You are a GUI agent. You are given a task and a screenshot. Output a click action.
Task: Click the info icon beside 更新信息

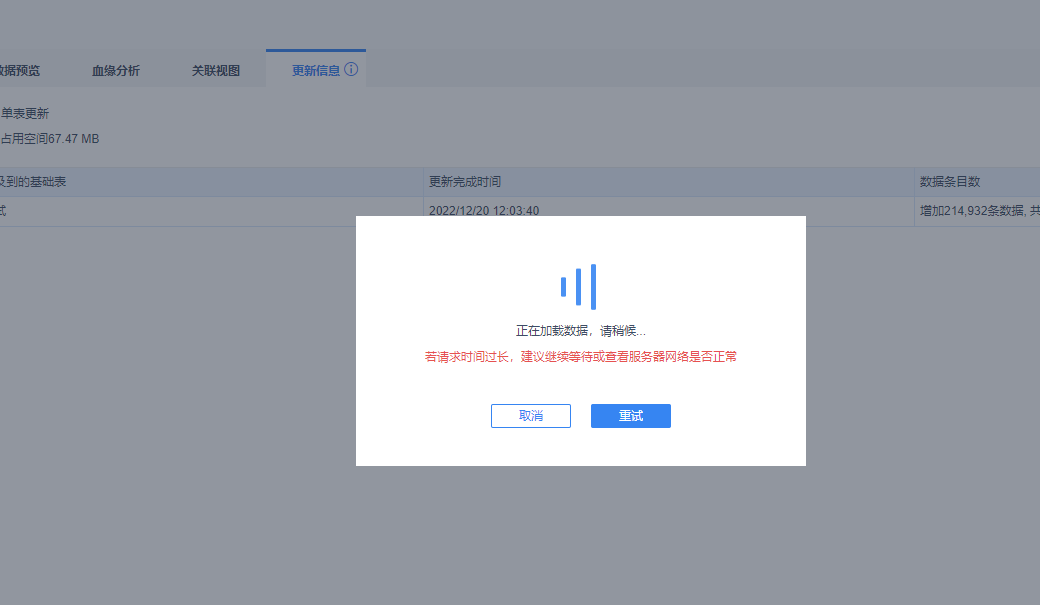click(351, 70)
